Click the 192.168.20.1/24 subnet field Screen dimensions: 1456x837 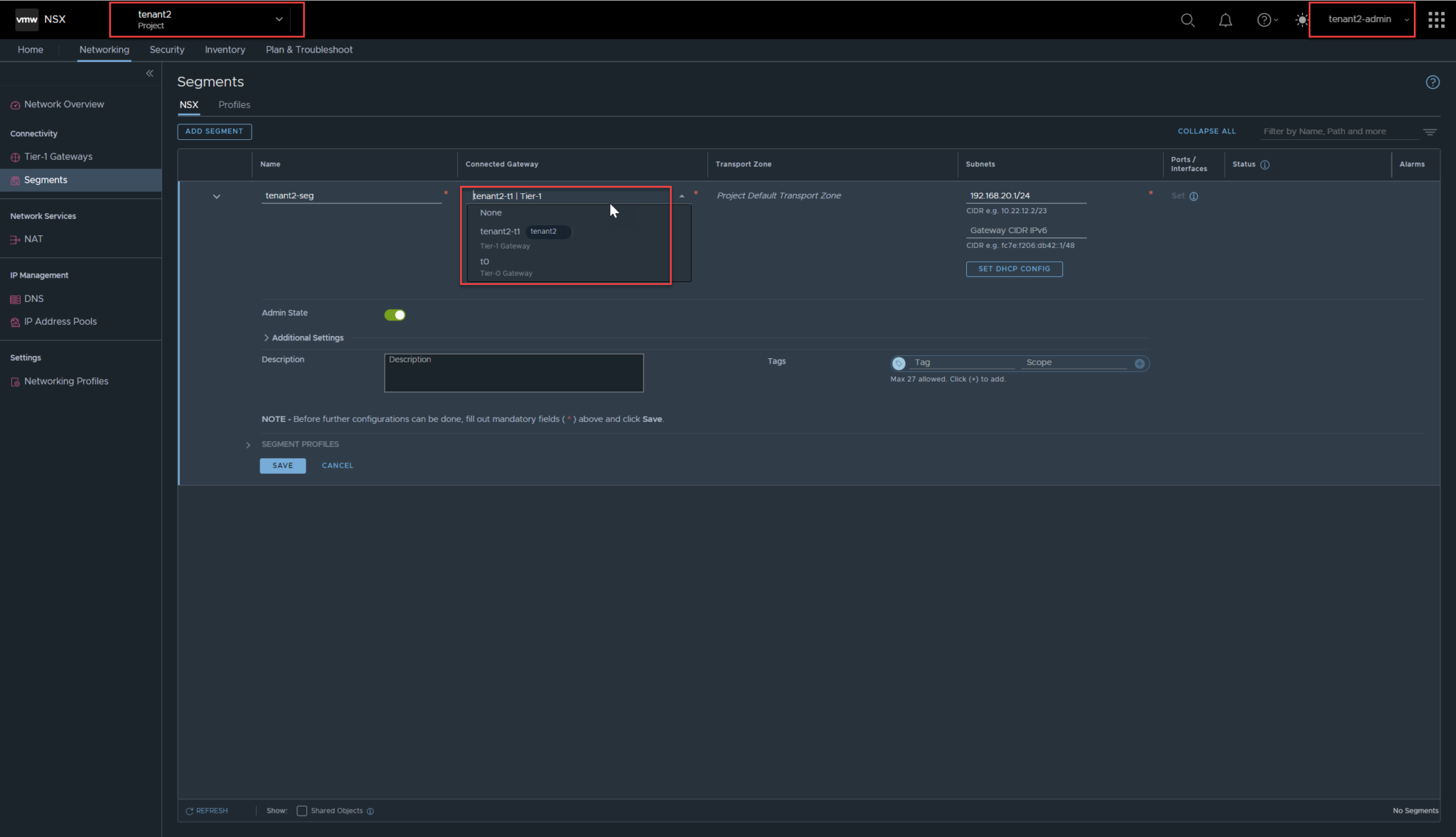point(1026,195)
